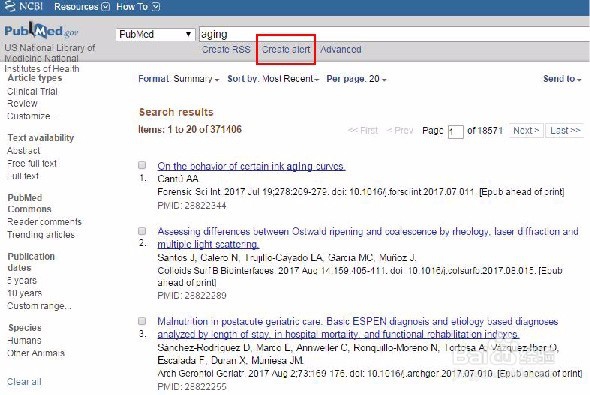
Task: Click Clear all filters
Action: [24, 381]
